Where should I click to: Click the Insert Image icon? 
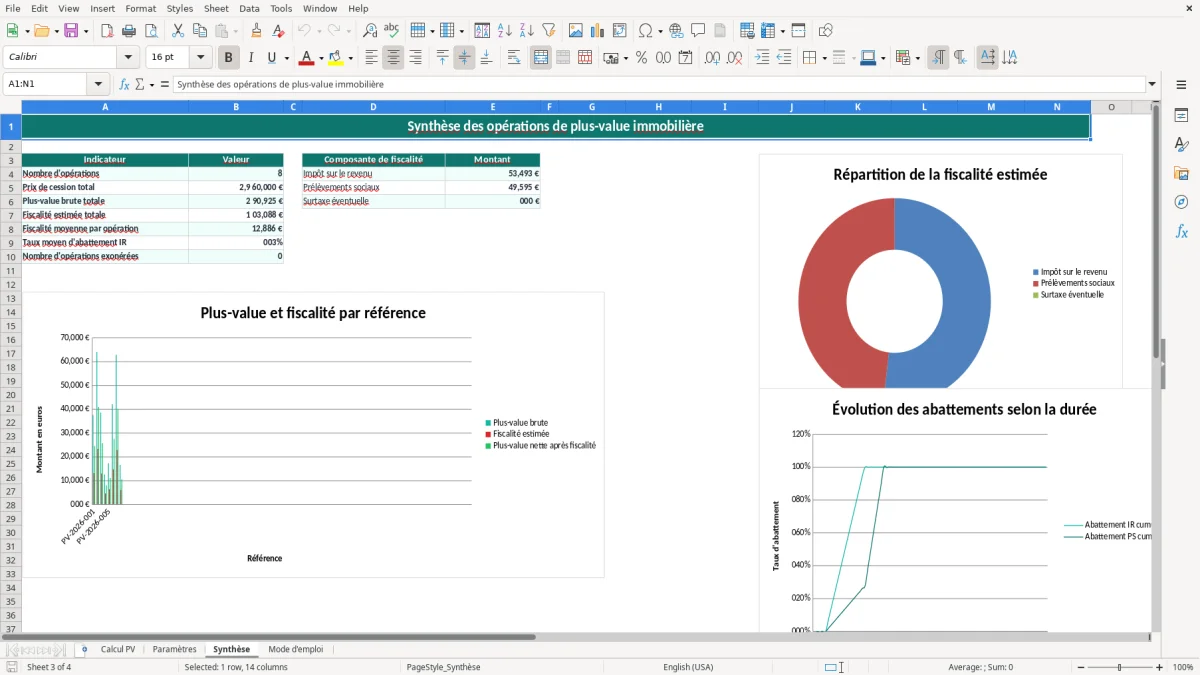576,31
